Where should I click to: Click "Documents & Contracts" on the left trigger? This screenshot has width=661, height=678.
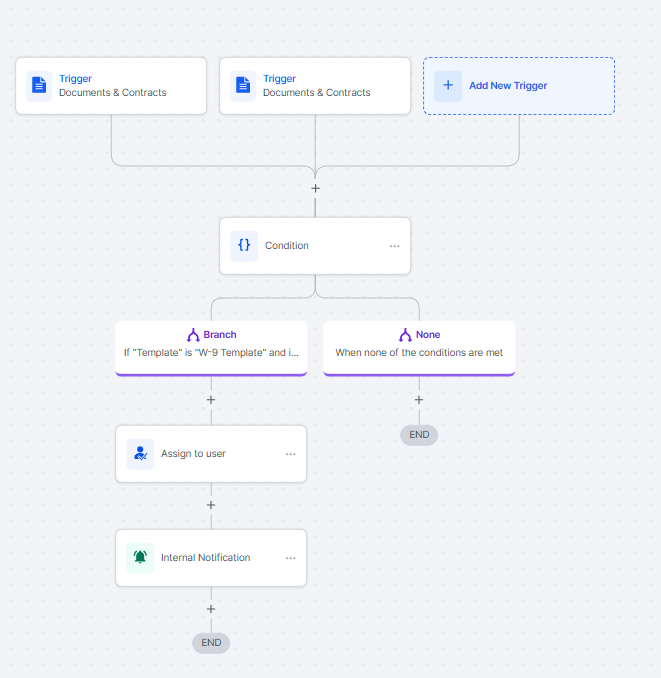[112, 93]
